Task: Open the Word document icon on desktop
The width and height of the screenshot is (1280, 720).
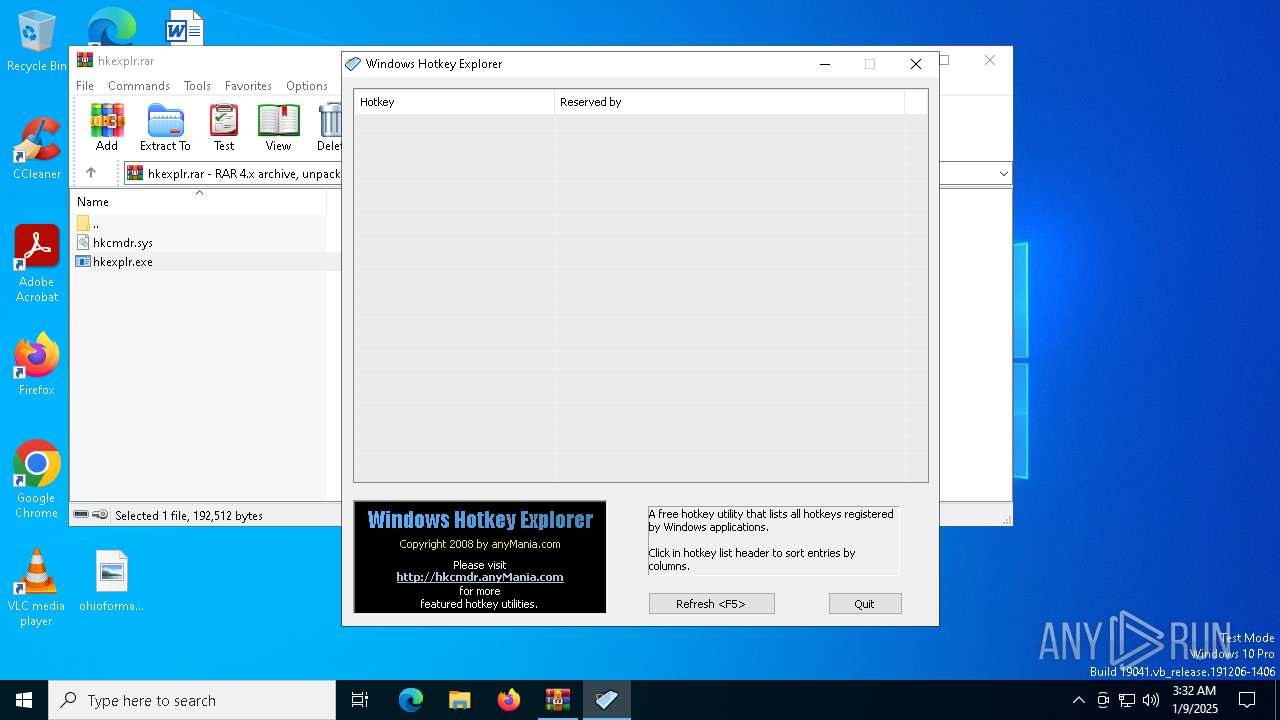Action: (x=184, y=28)
